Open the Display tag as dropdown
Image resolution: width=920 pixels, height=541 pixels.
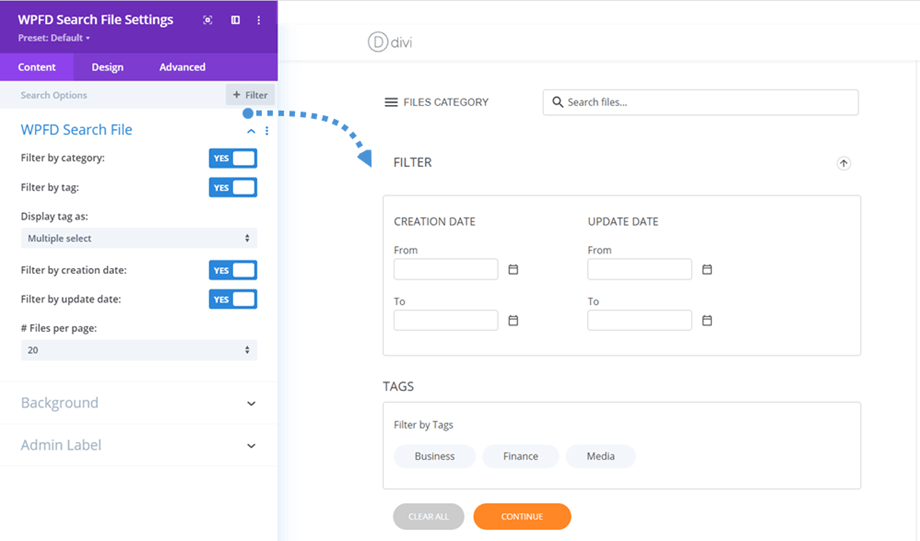click(x=138, y=238)
